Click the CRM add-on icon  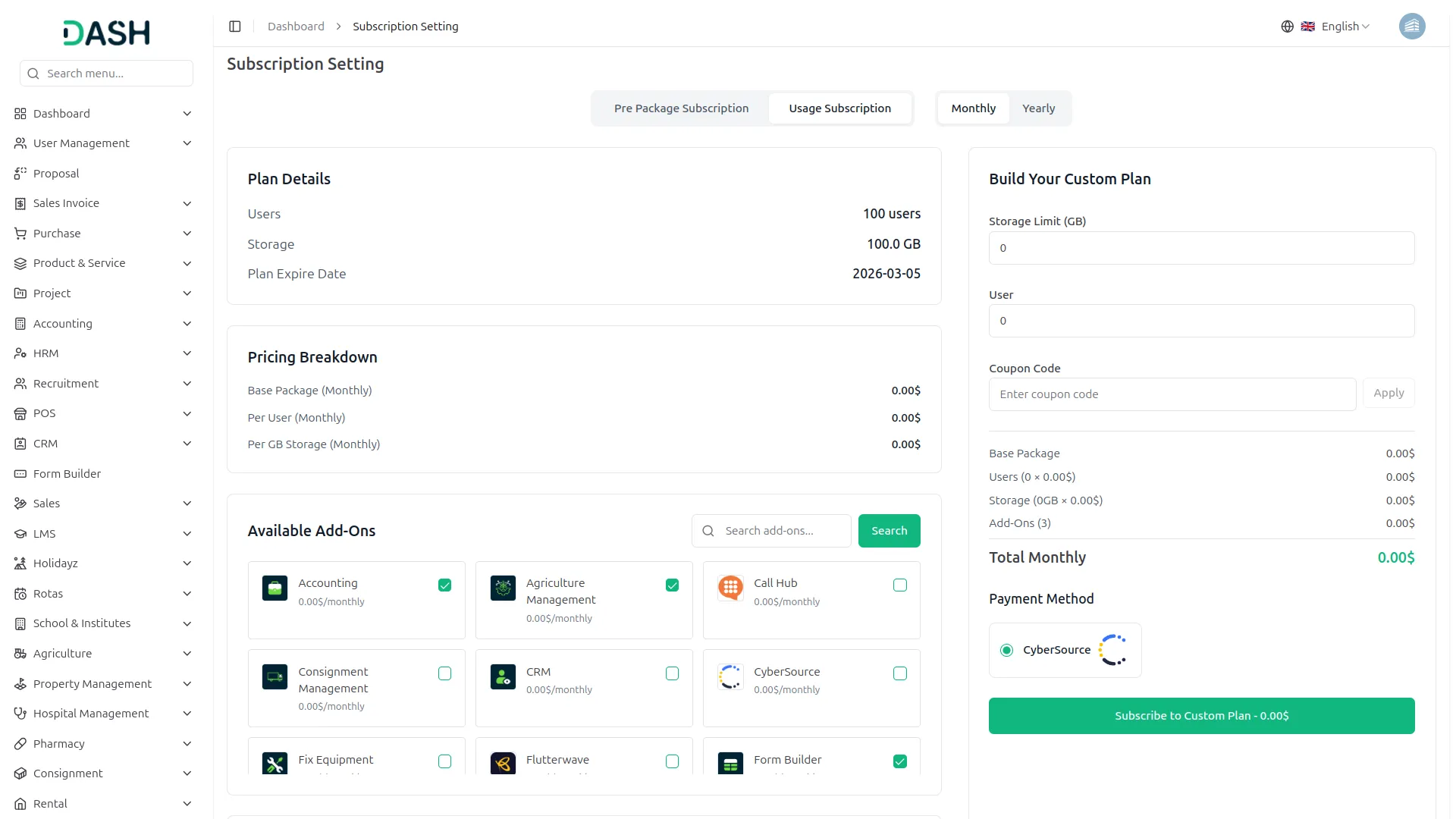pyautogui.click(x=503, y=676)
